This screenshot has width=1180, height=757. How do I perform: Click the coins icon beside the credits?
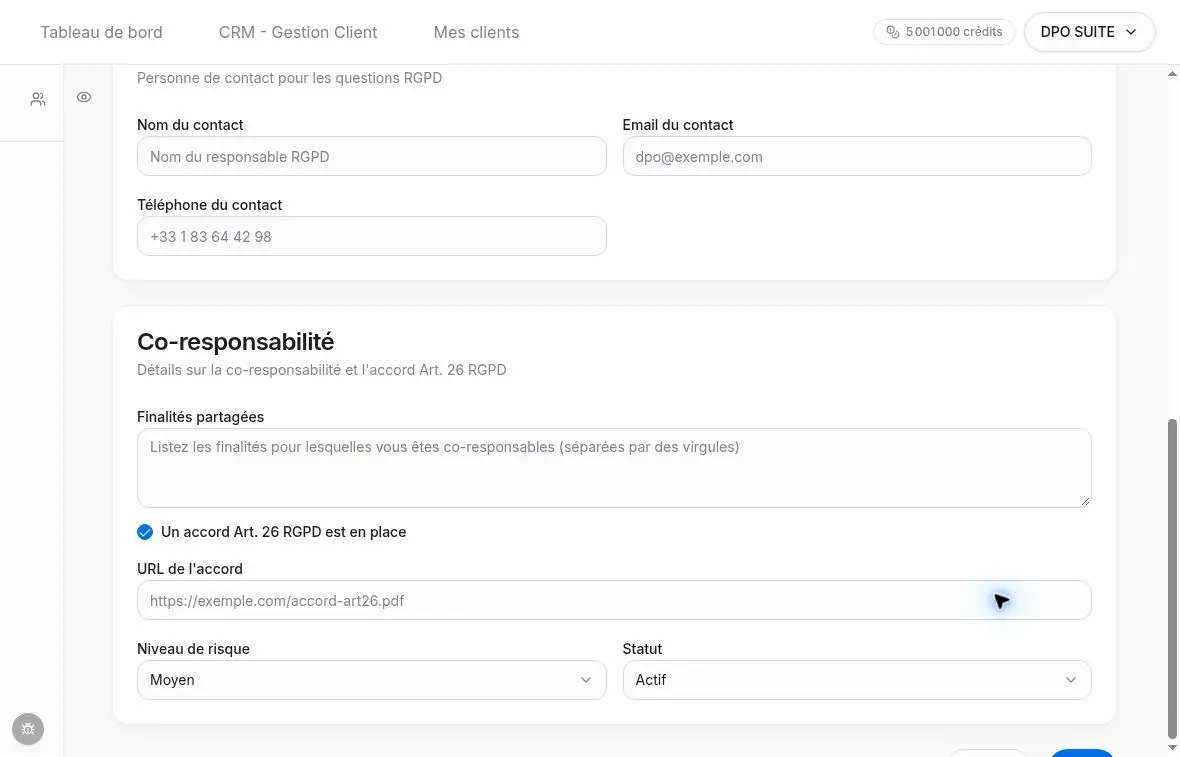point(893,32)
